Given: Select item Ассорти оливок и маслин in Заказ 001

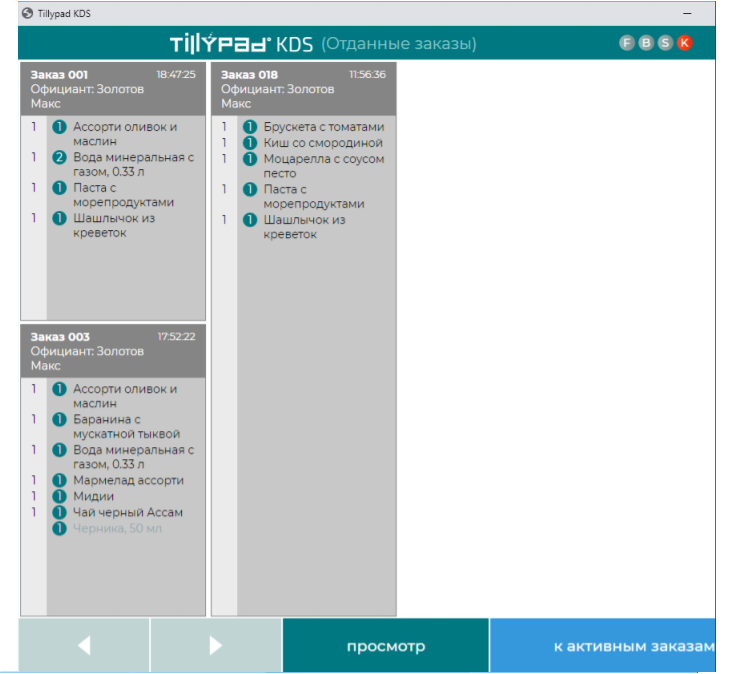Looking at the screenshot, I should (125, 134).
